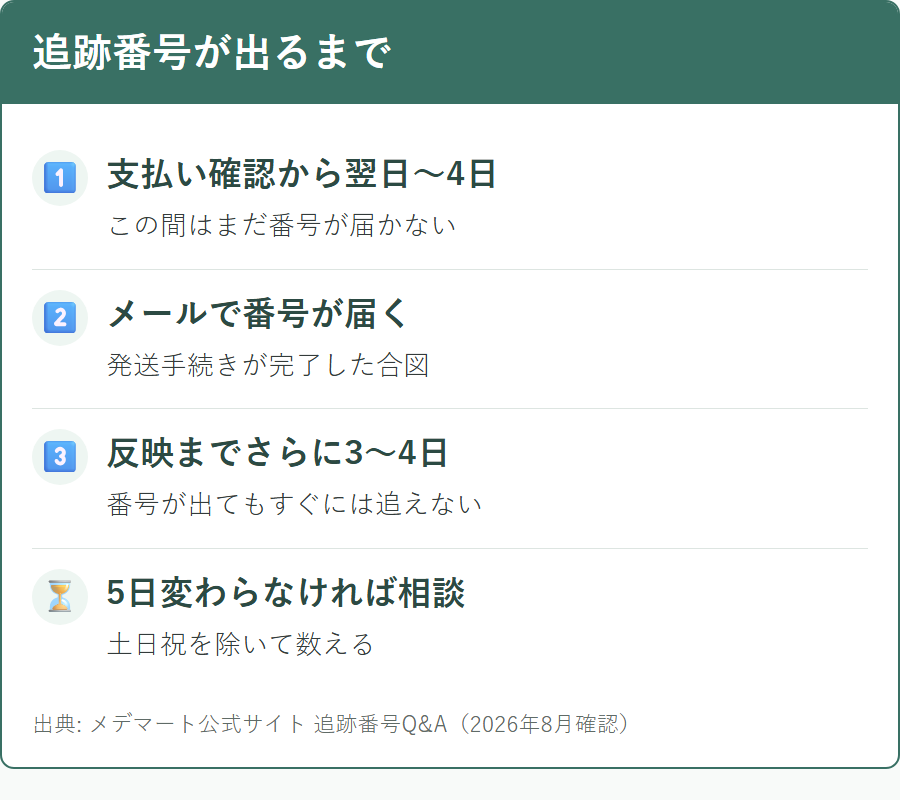Click the green header banner

[450, 52]
